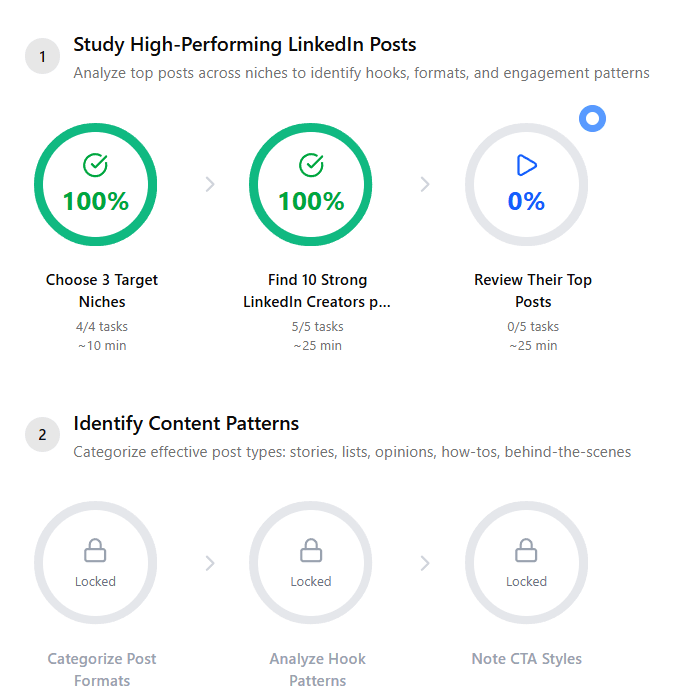Click the blue ring indicator badge

coord(592,120)
